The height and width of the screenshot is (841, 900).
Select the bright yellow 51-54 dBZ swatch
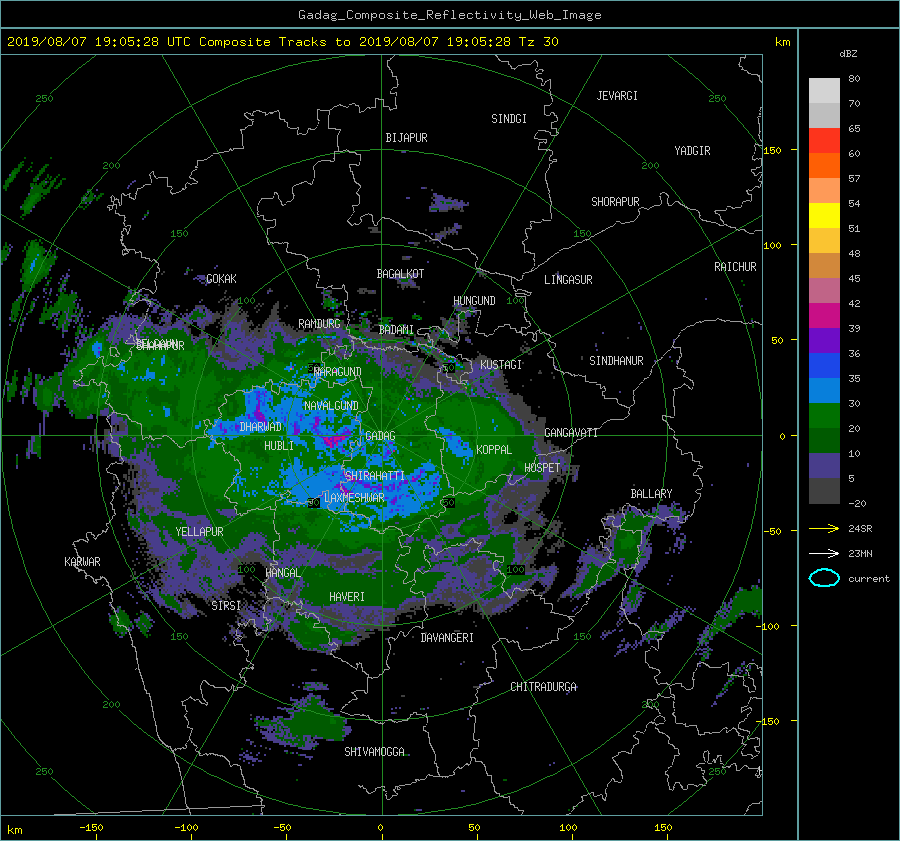pyautogui.click(x=824, y=216)
